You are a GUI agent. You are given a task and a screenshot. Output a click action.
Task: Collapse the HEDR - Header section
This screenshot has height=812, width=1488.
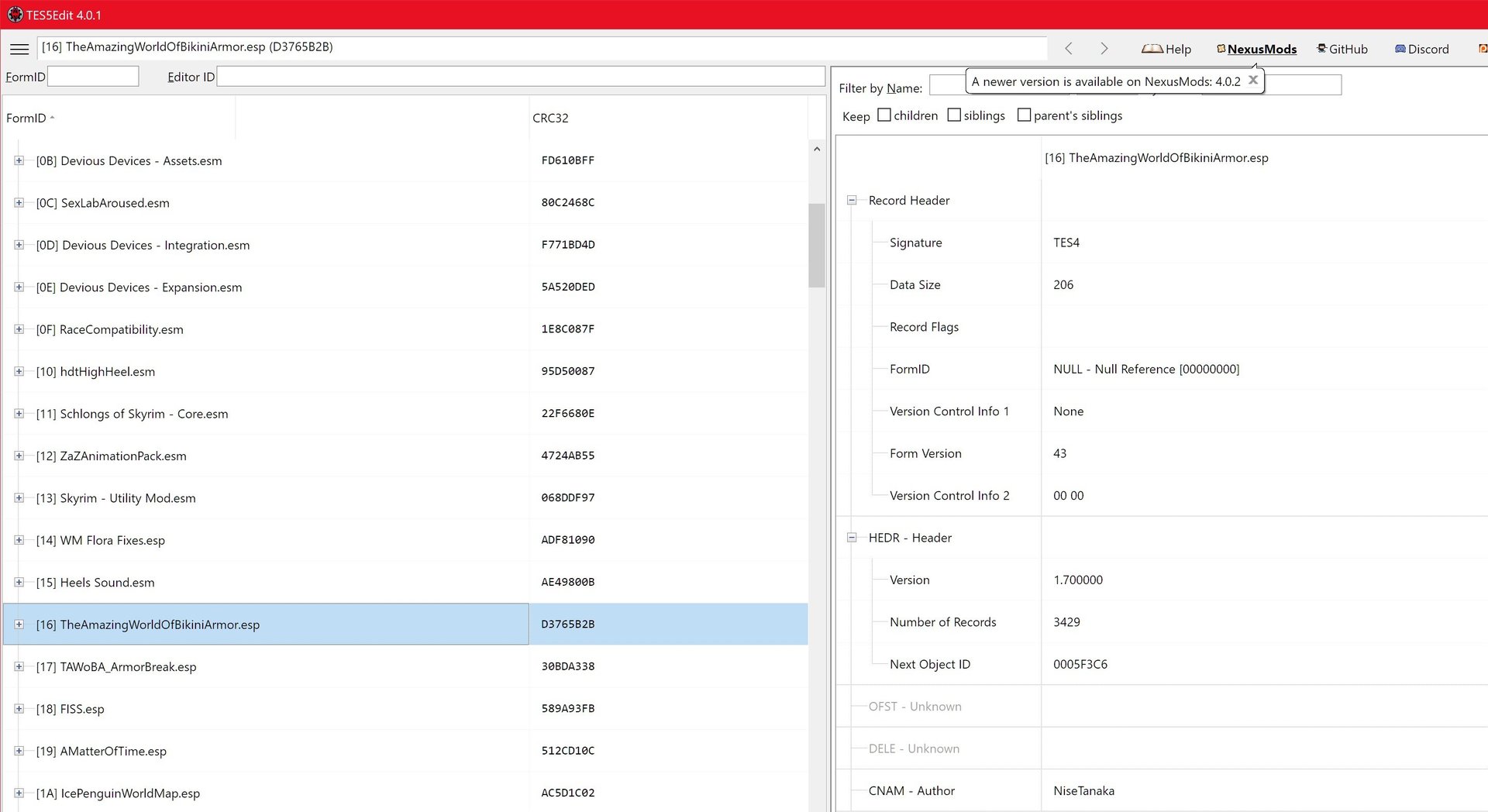pyautogui.click(x=852, y=537)
